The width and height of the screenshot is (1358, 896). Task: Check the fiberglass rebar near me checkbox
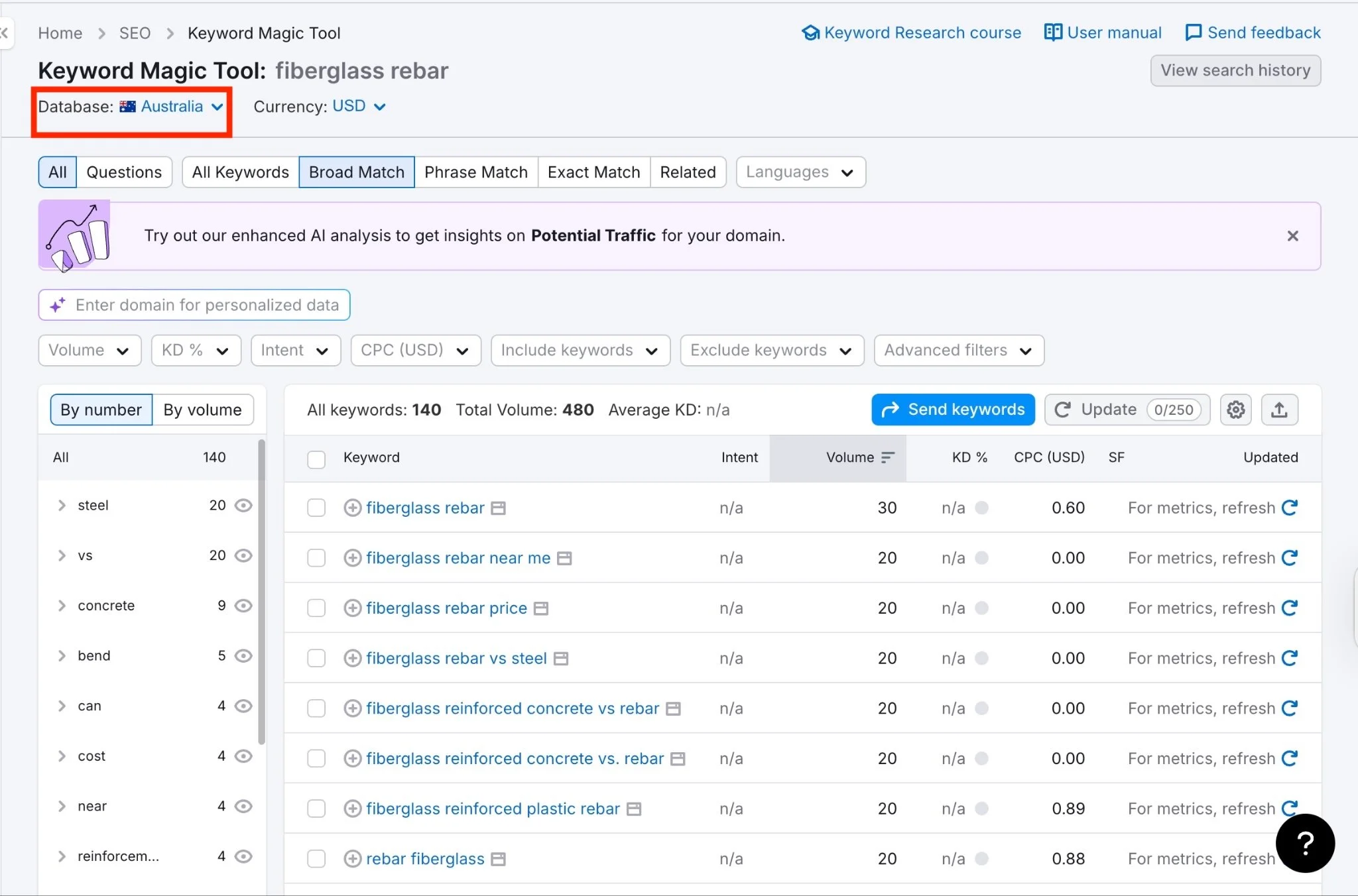pos(316,557)
